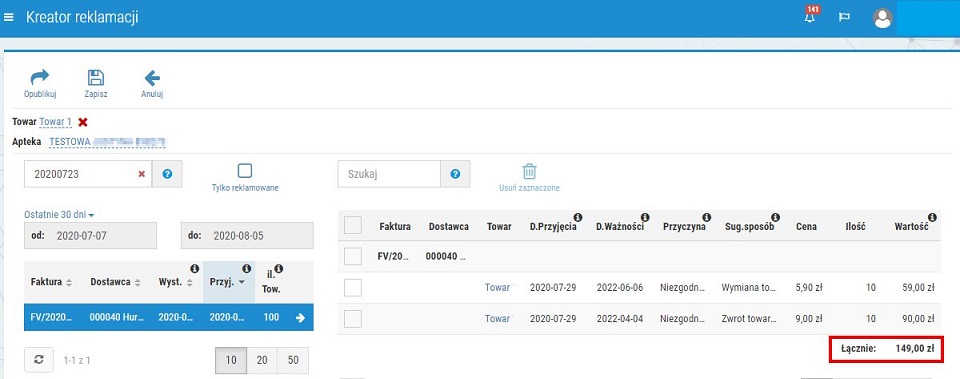Sort invoices by Faktura column
960x379 pixels.
coord(51,282)
